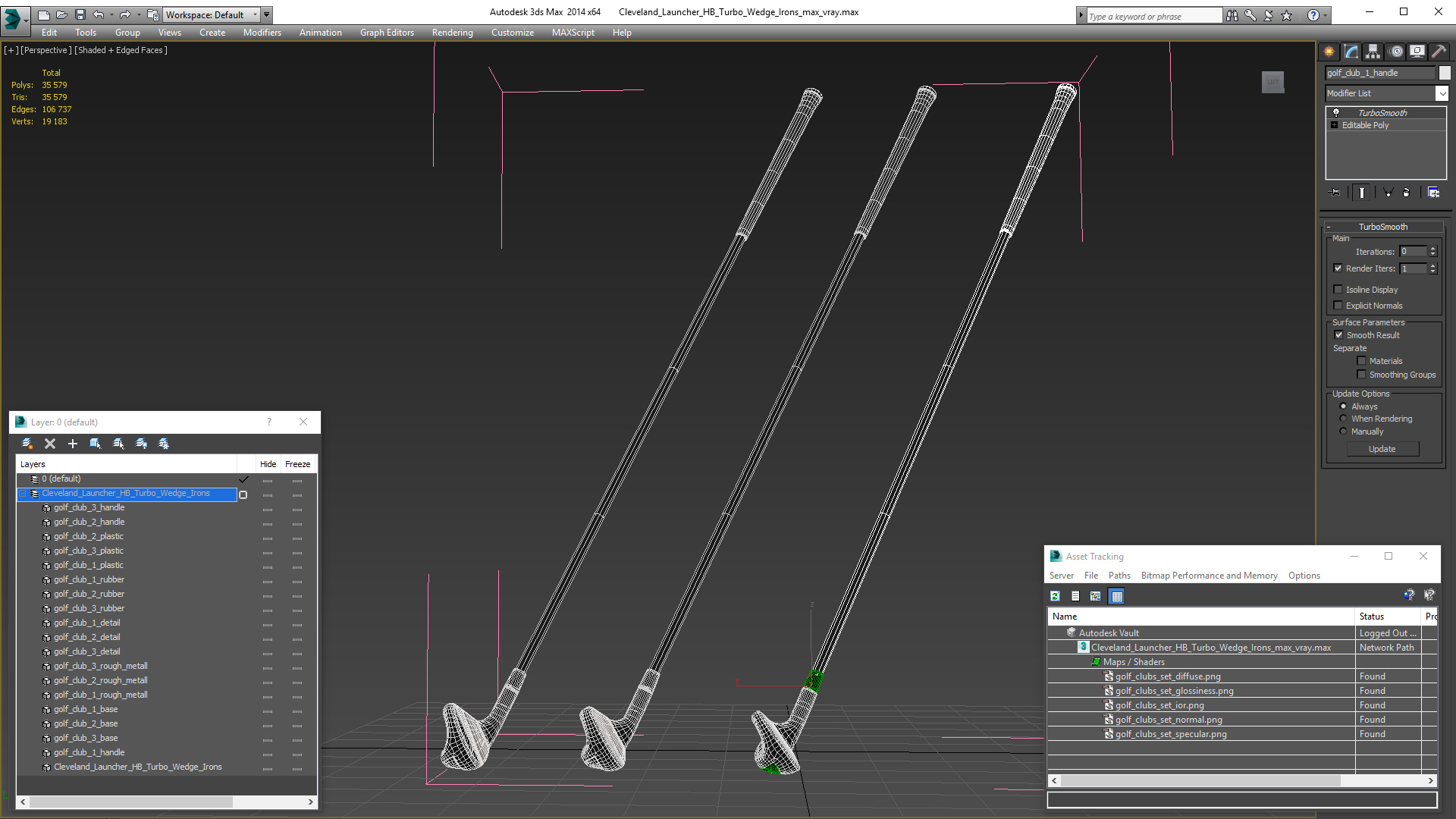
Task: Click the Iterations spinner arrows
Action: pyautogui.click(x=1432, y=252)
